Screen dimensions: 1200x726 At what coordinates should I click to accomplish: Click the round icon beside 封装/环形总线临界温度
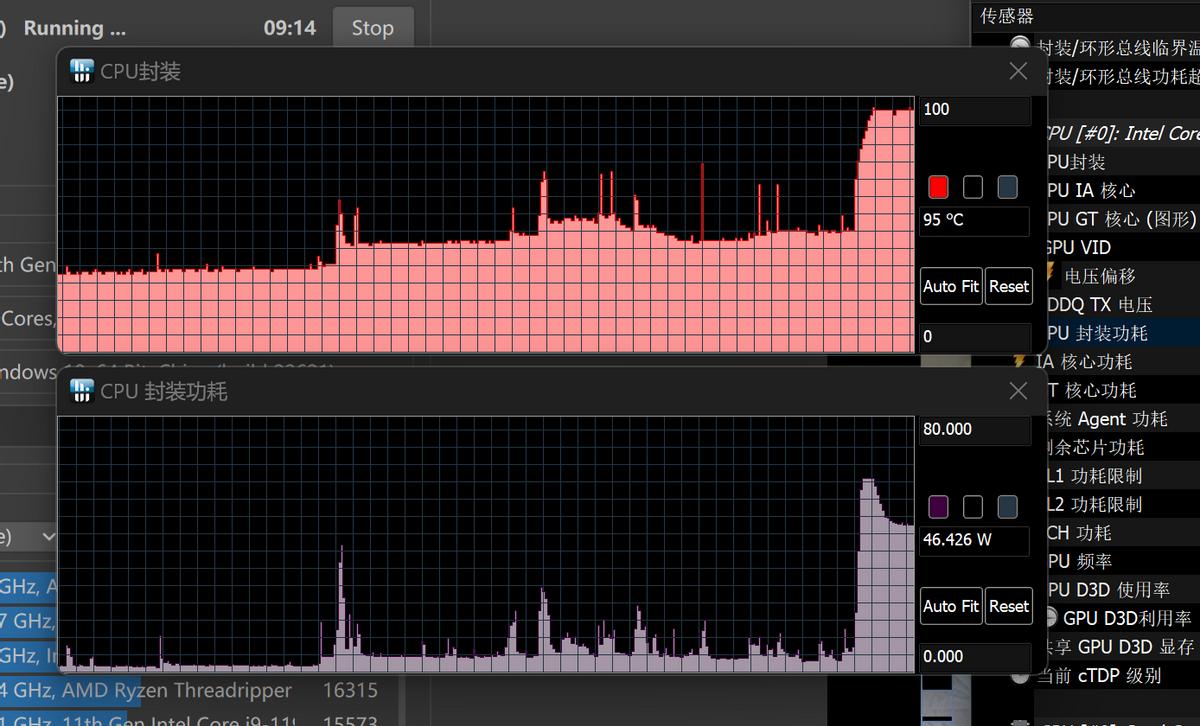point(1020,46)
